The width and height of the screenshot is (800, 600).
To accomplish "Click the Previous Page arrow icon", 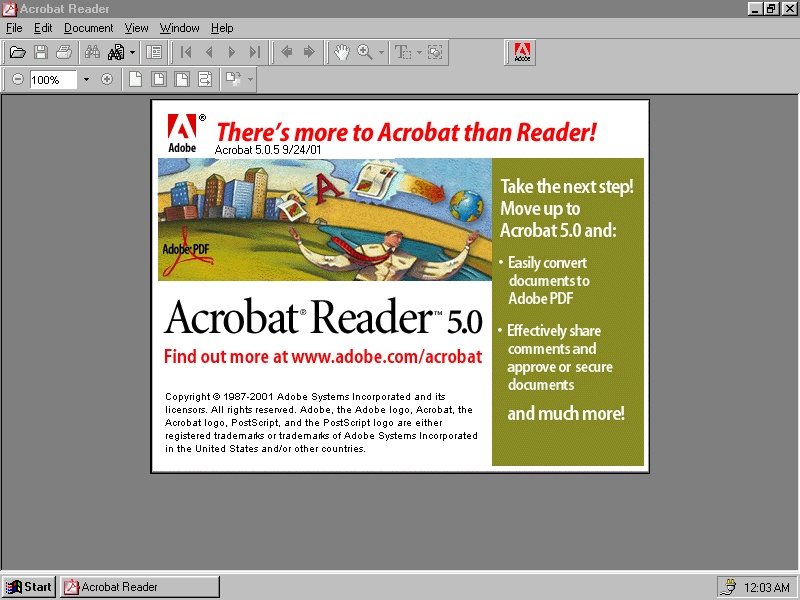I will point(209,52).
